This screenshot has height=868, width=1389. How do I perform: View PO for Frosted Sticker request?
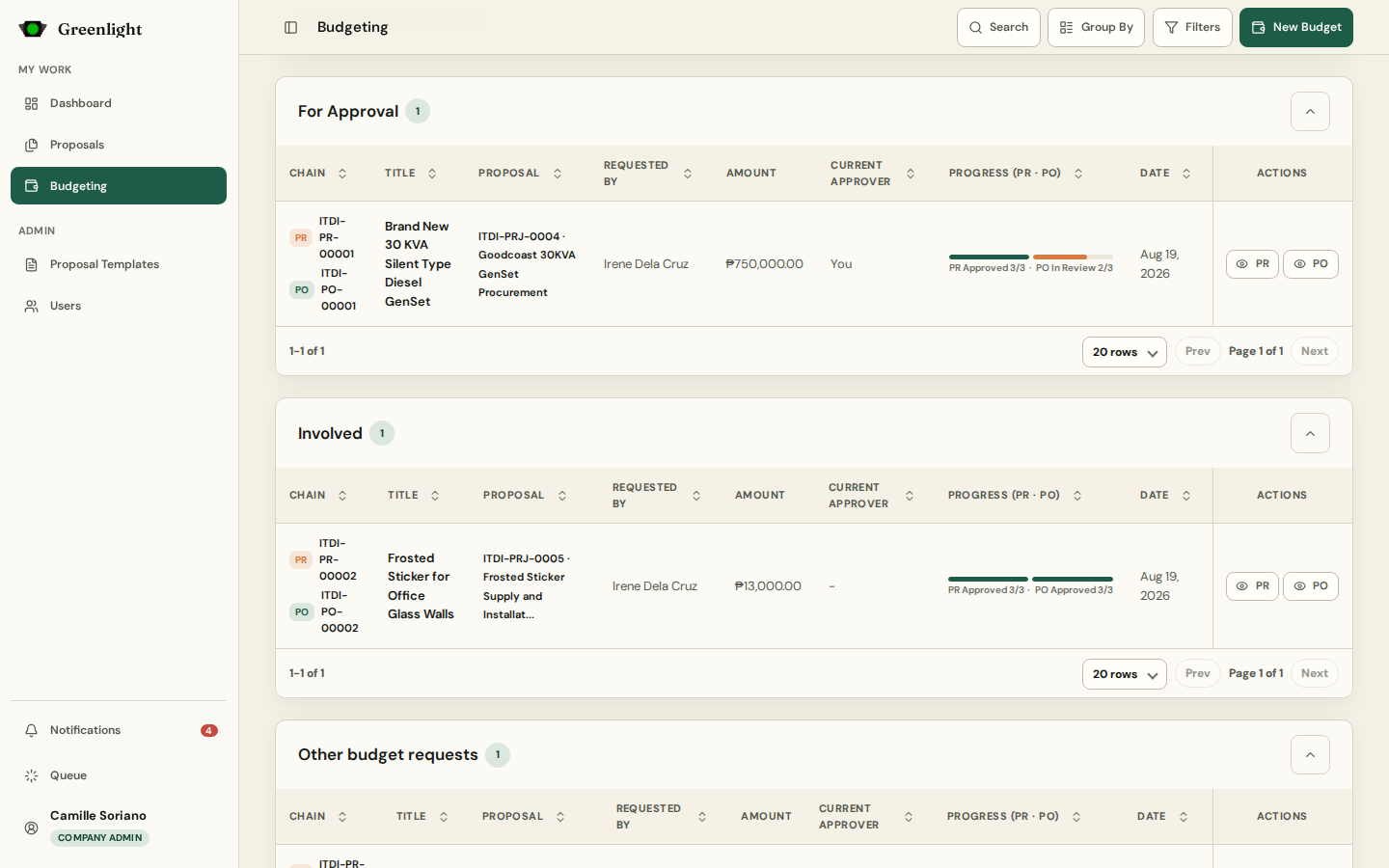click(1311, 586)
